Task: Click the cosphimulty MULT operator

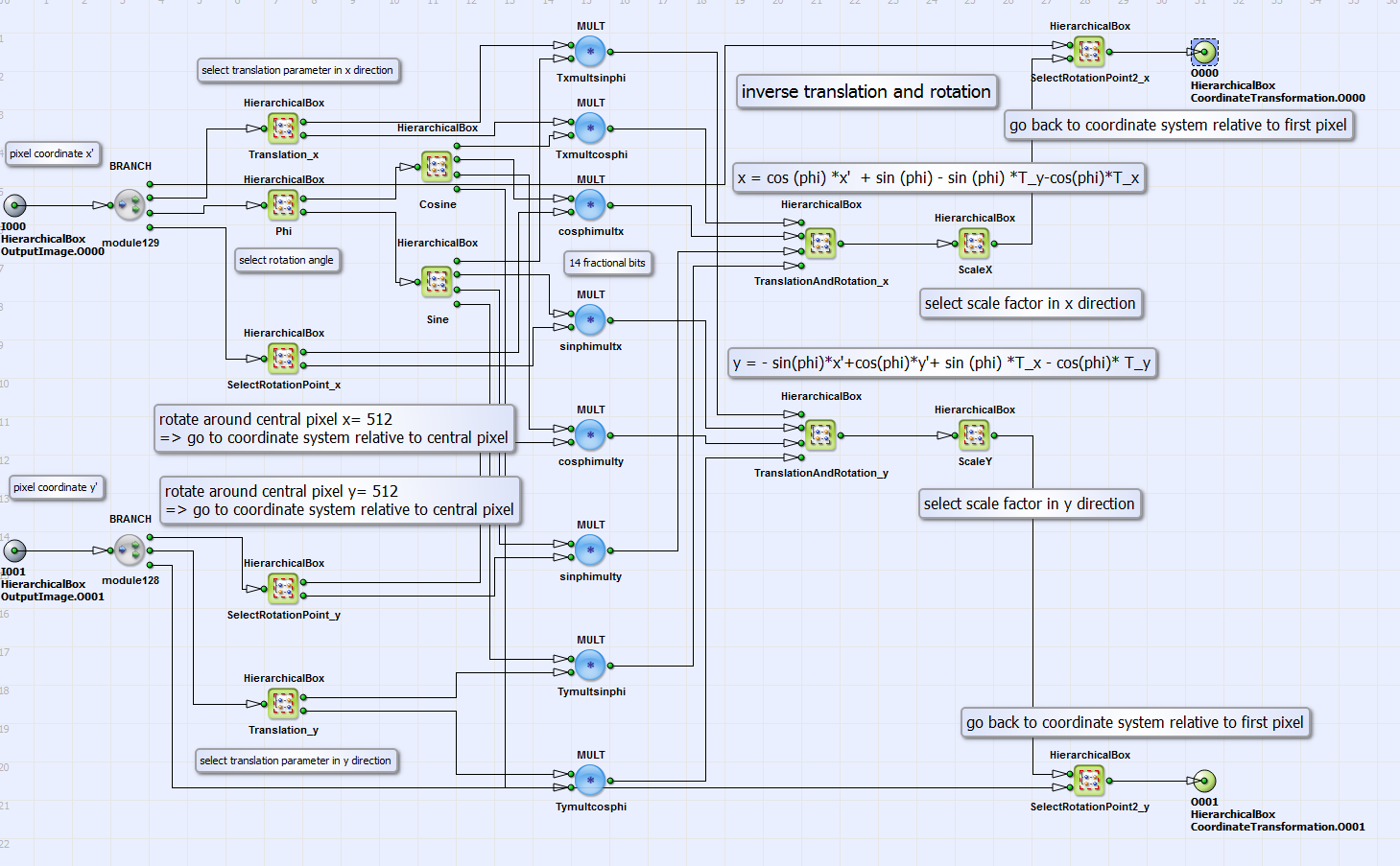Action: 590,434
